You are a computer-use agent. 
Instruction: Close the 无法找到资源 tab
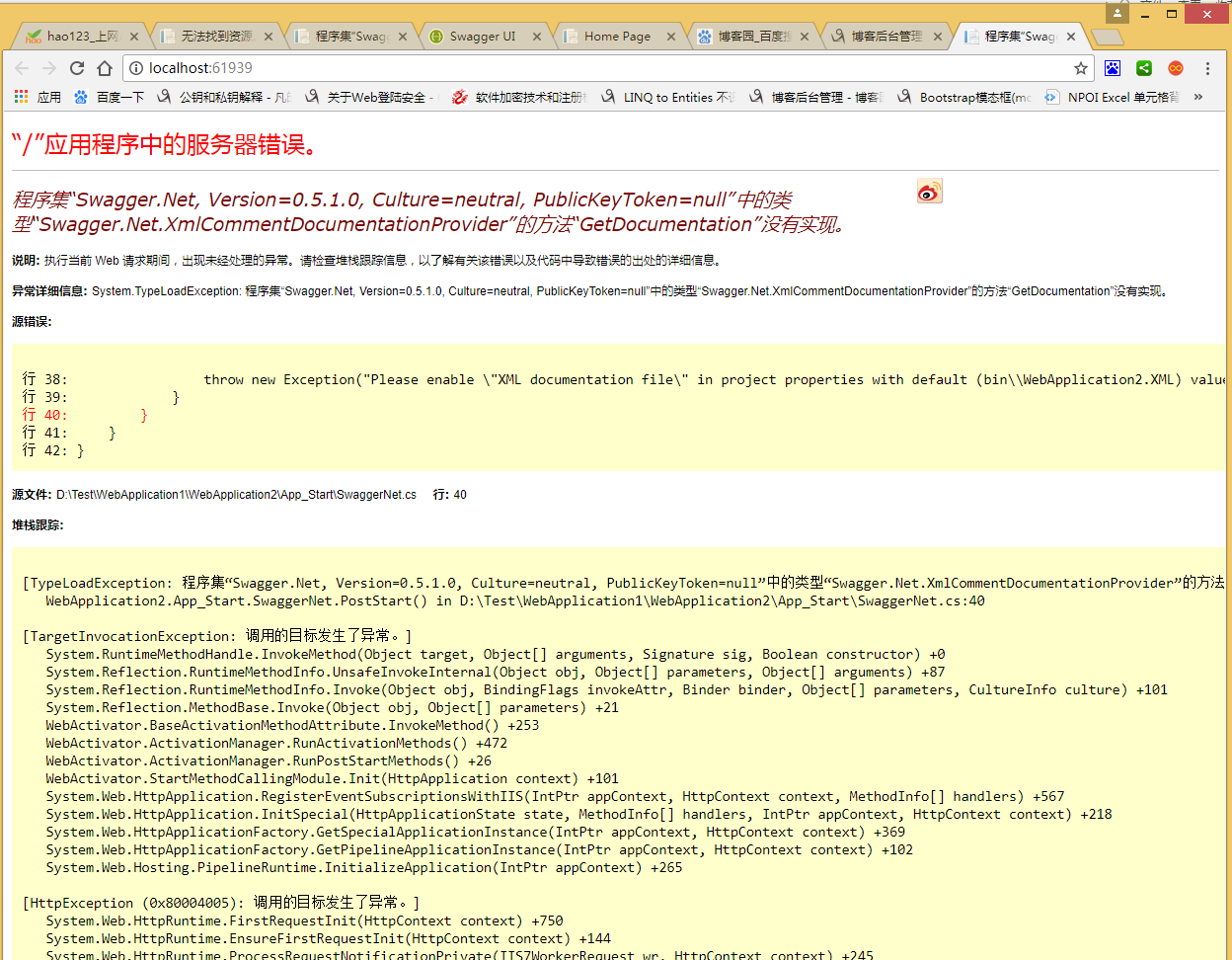click(269, 37)
